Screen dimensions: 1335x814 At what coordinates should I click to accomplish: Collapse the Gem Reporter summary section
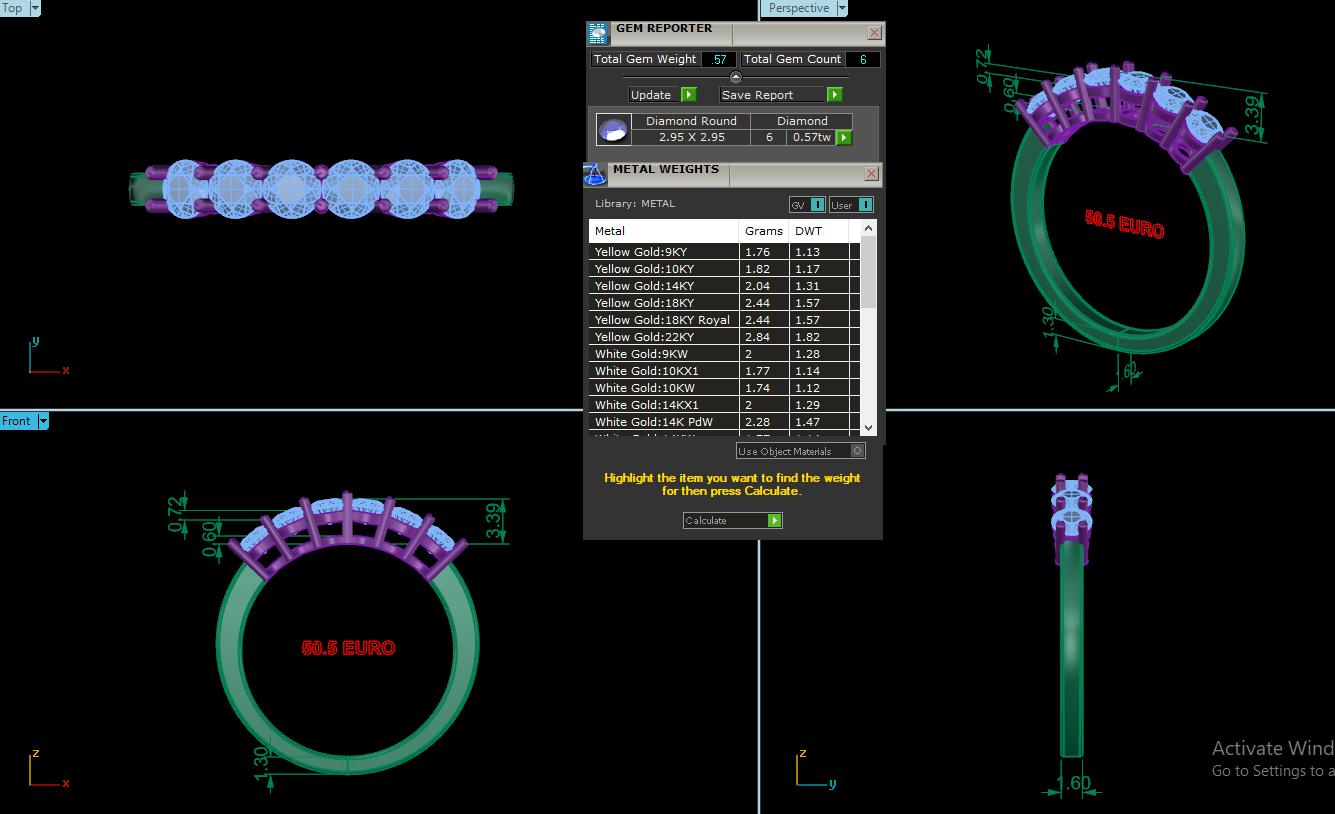736,77
